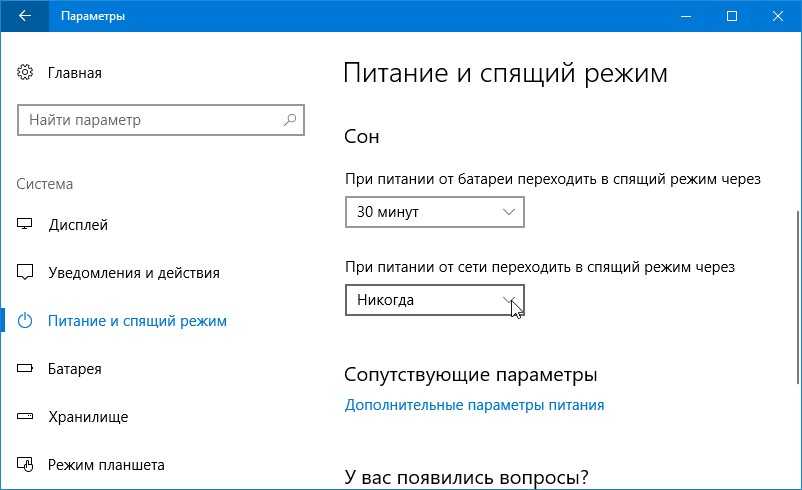This screenshot has width=802, height=490.
Task: Click the monitor icon beside Дисплей
Action: coord(25,224)
